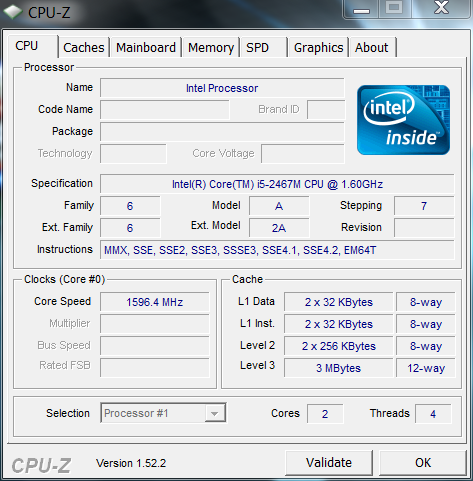Click the Specification field with i5-2467M
473x481 pixels.
point(277,184)
